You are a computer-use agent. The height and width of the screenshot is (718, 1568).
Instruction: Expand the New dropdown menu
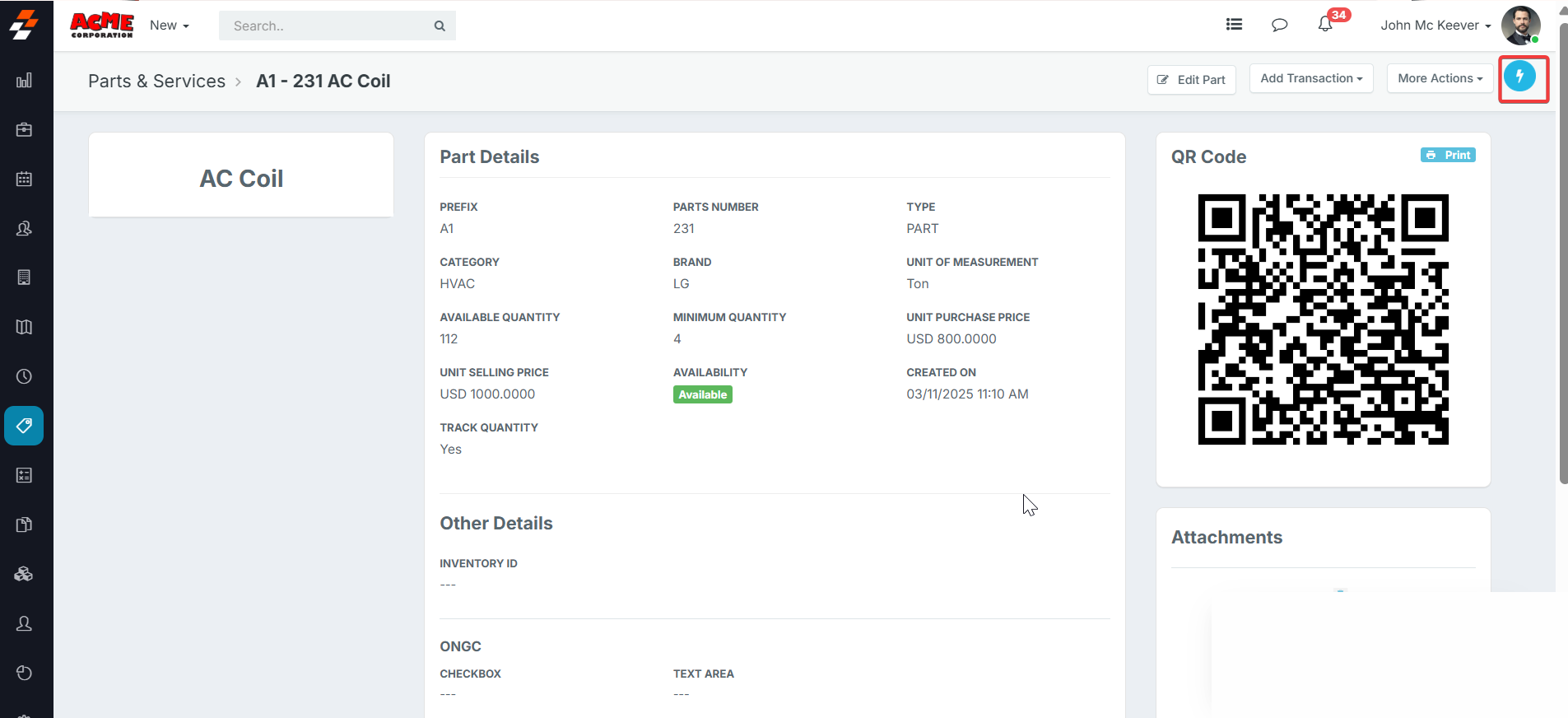pos(169,26)
